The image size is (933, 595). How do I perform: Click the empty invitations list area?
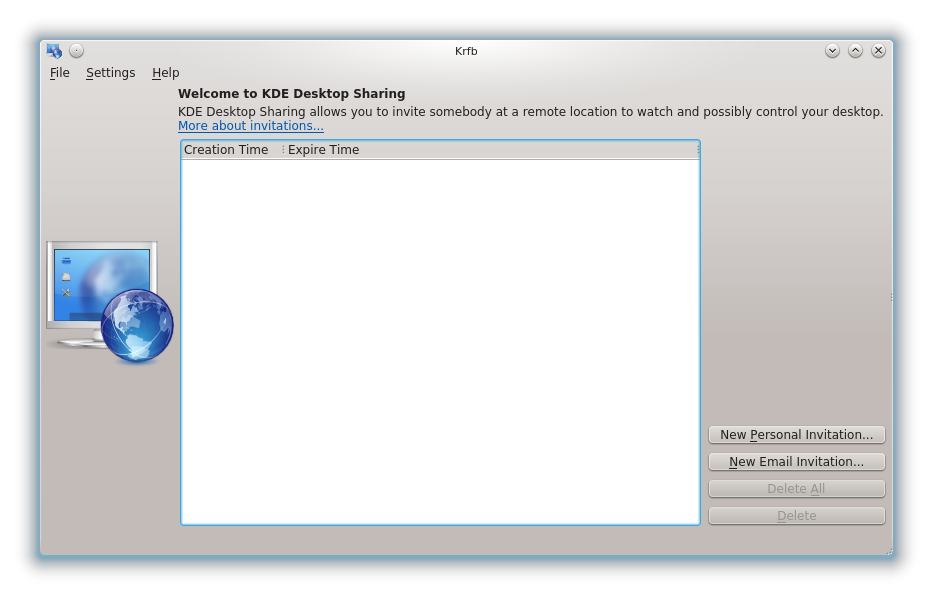tap(440, 342)
